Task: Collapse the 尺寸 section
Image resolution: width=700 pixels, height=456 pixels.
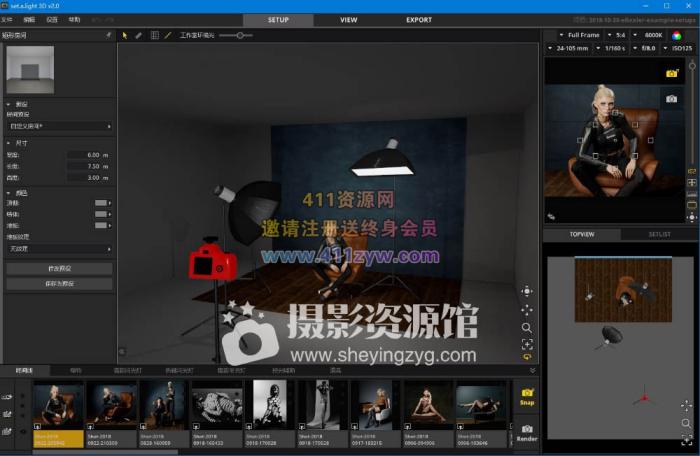Action: pos(9,143)
